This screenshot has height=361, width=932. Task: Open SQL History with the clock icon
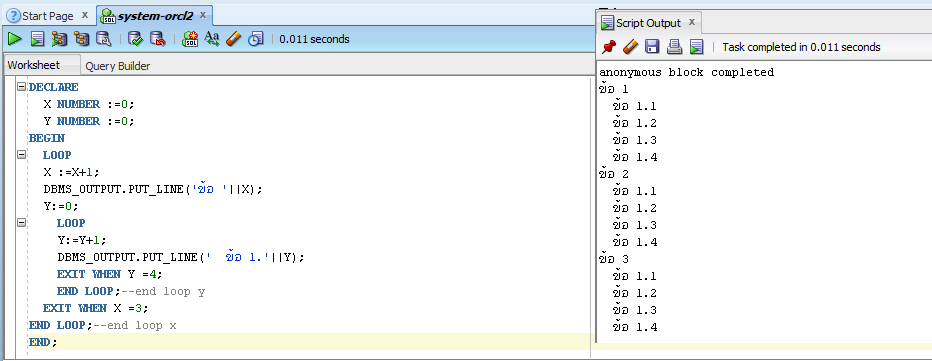(x=256, y=39)
